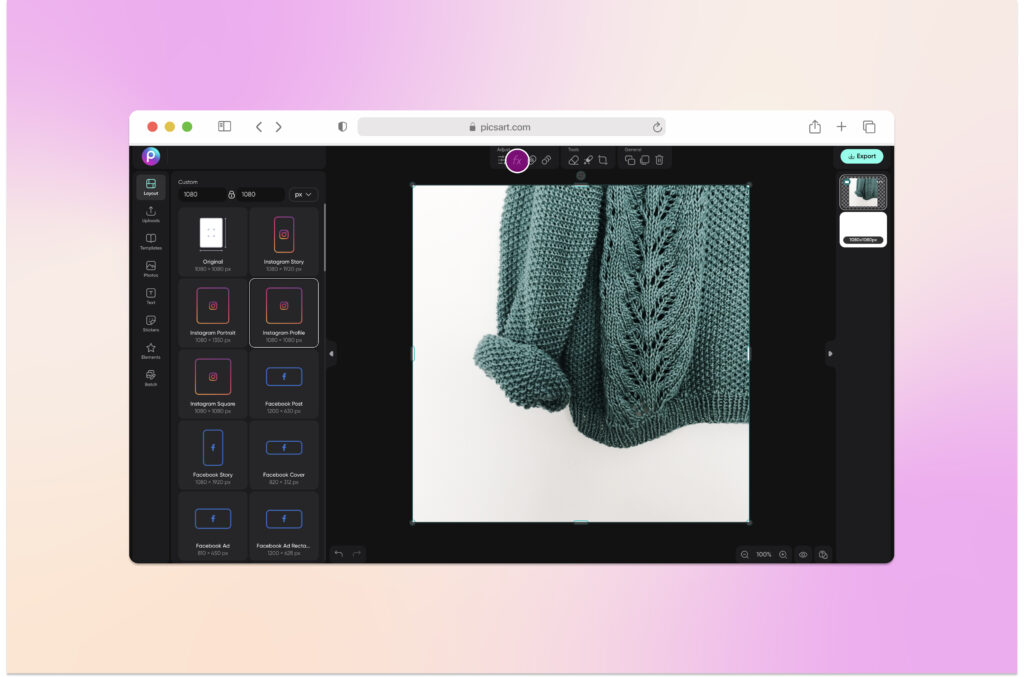Open the px units dropdown

(302, 194)
